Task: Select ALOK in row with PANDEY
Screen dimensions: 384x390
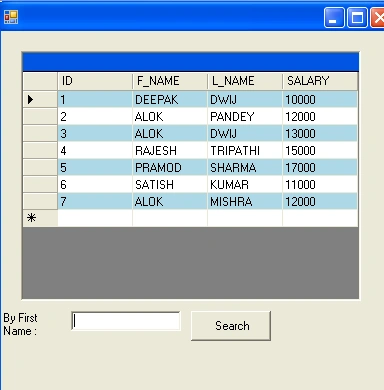Action: click(170, 116)
